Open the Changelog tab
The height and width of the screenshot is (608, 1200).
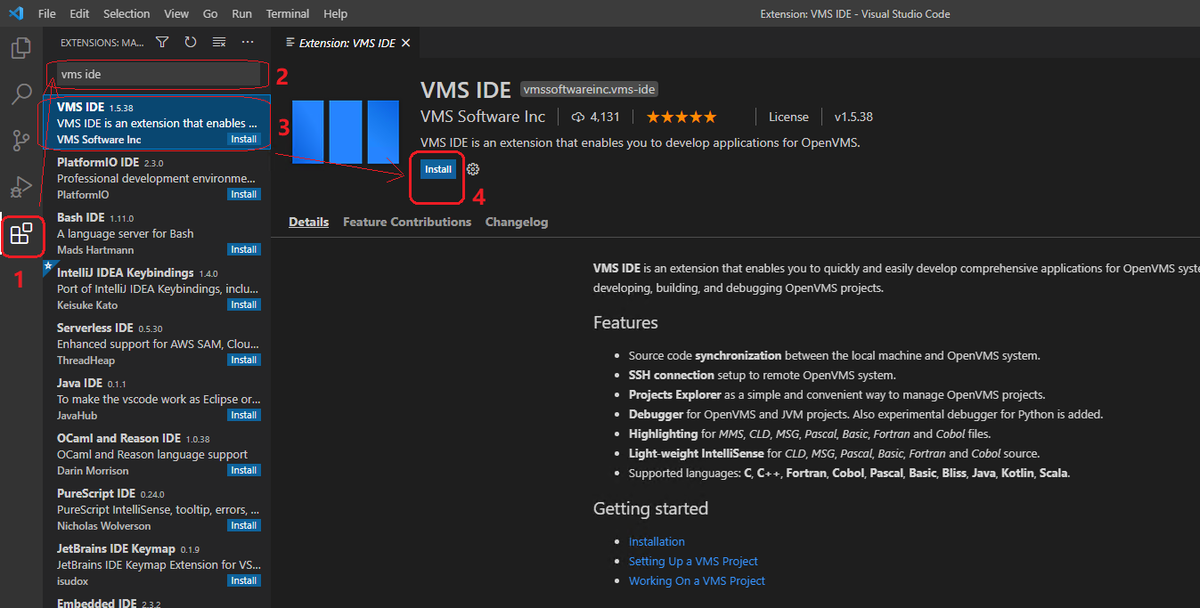tap(516, 222)
